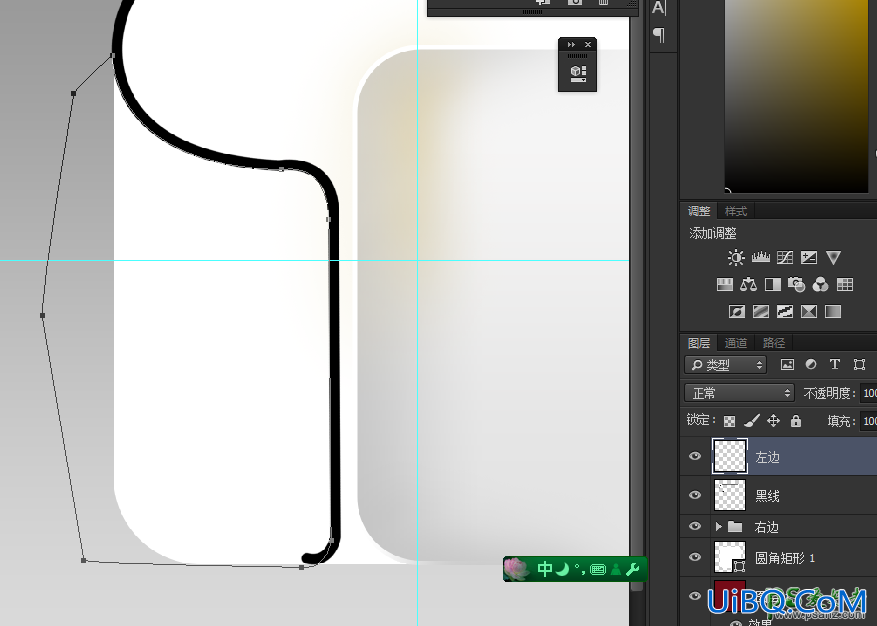Toggle IME punctuation mode
The image size is (877, 626).
pos(580,569)
